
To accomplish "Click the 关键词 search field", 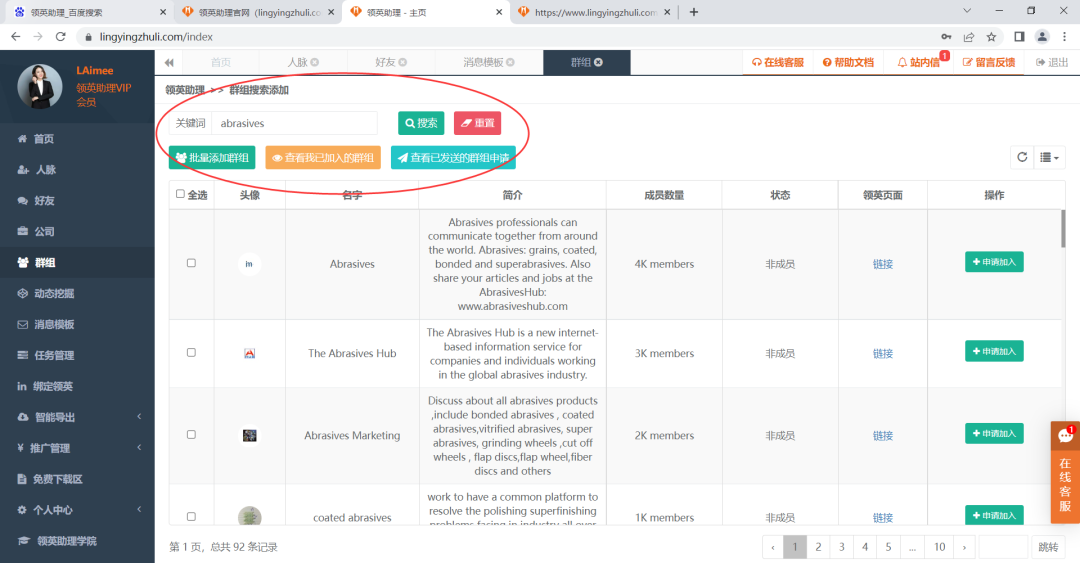I will pyautogui.click(x=294, y=123).
